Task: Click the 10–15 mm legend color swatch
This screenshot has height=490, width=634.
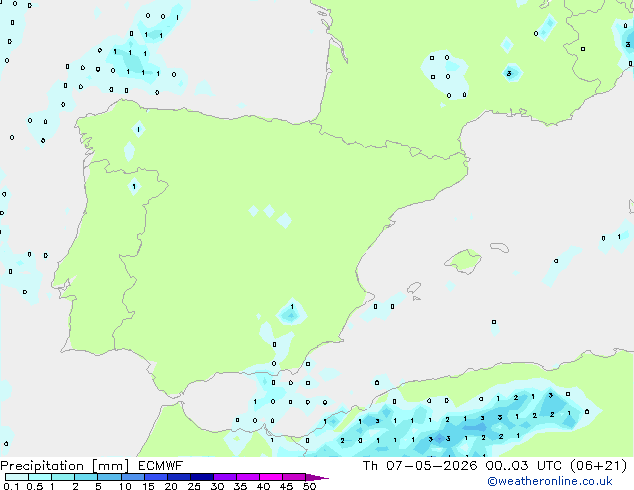Action: (x=132, y=477)
